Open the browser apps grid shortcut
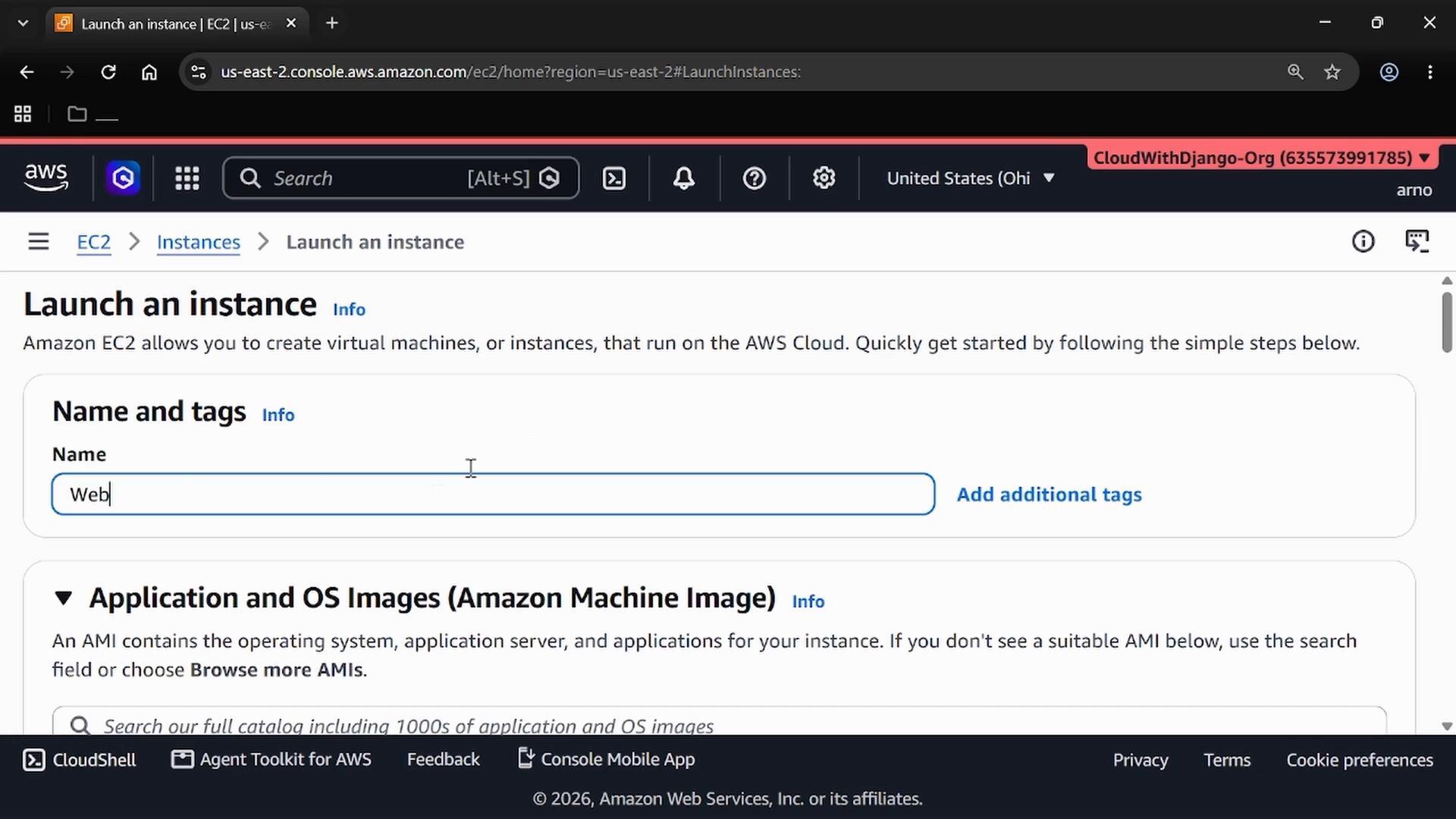1456x819 pixels. point(23,114)
